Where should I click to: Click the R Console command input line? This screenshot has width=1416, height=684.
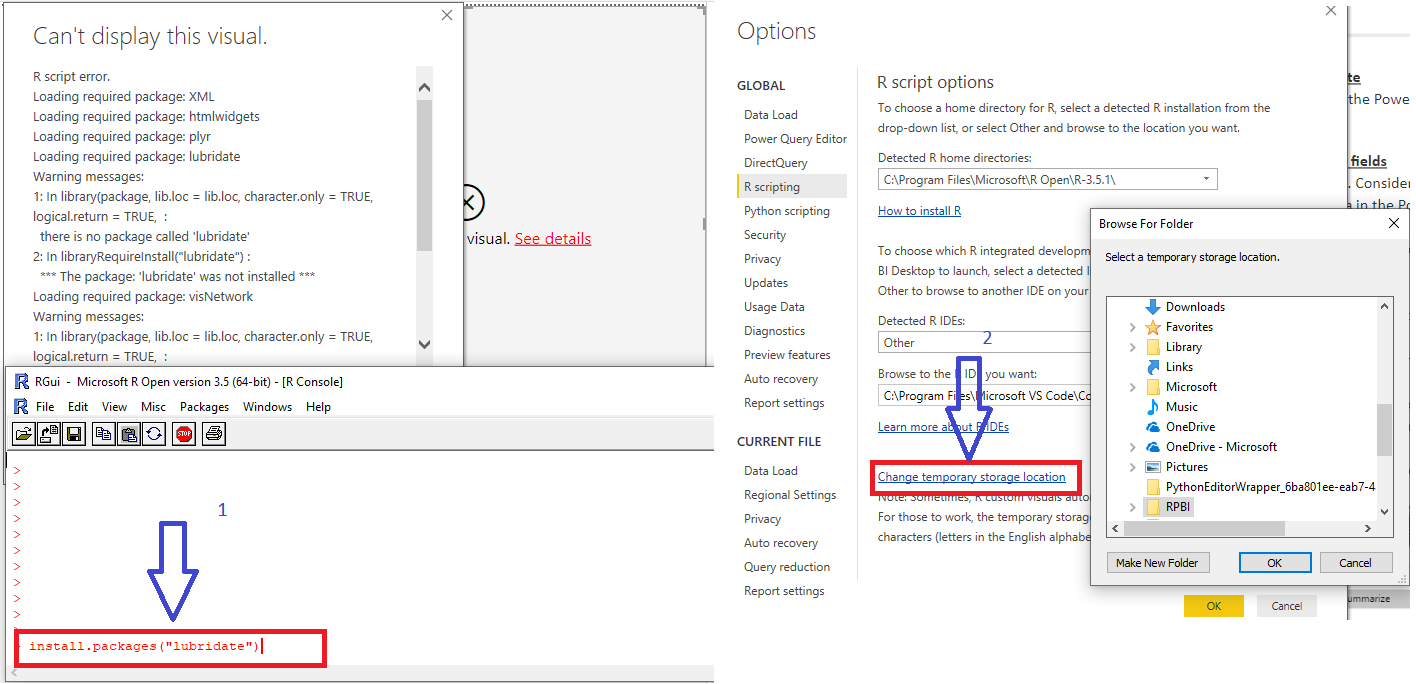click(170, 647)
